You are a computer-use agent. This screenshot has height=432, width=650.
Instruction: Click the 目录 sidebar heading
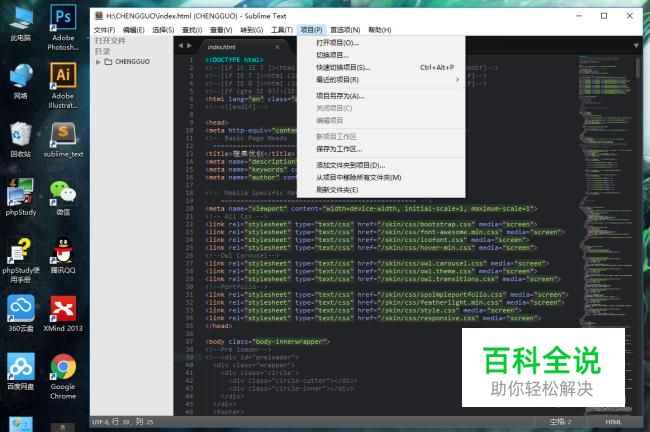point(102,51)
